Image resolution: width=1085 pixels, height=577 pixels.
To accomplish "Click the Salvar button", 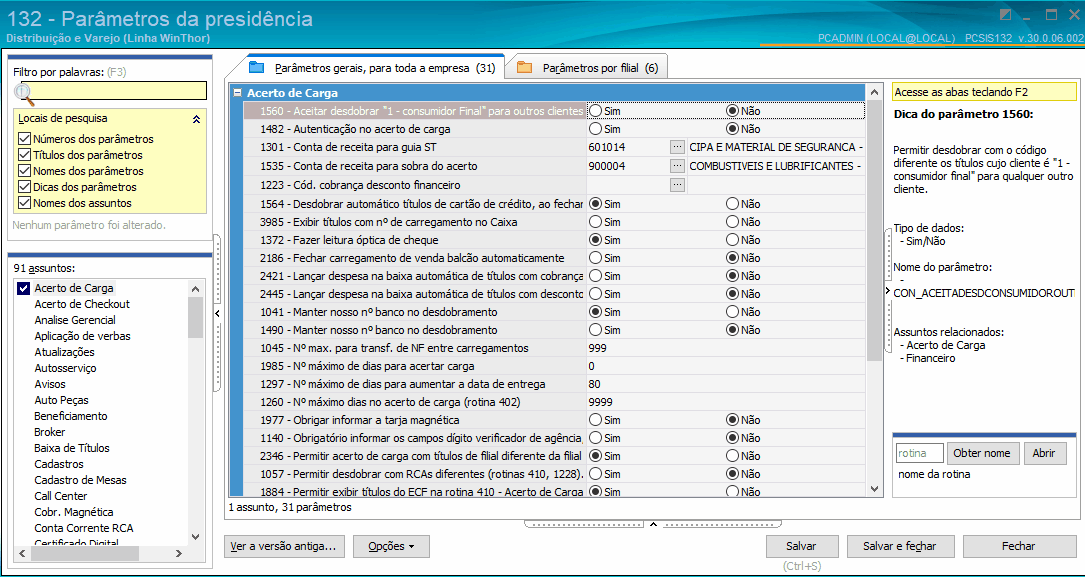I will pyautogui.click(x=803, y=547).
